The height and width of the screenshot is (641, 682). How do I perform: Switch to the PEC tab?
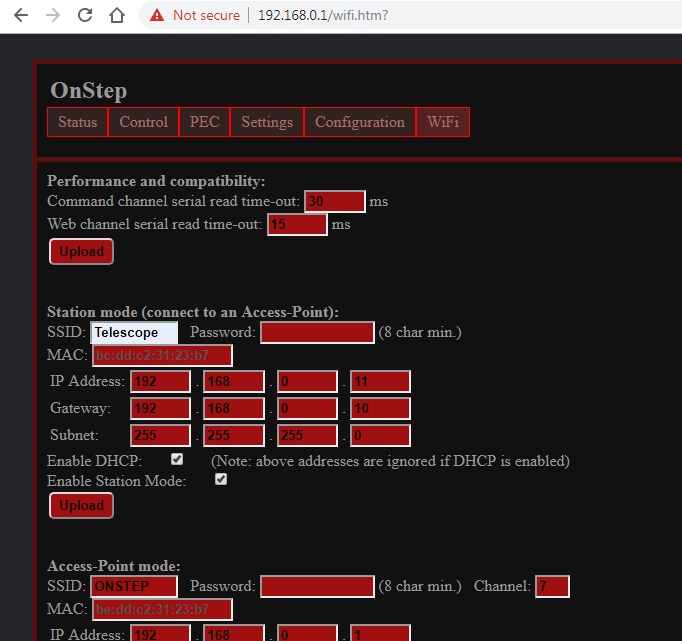coord(204,122)
